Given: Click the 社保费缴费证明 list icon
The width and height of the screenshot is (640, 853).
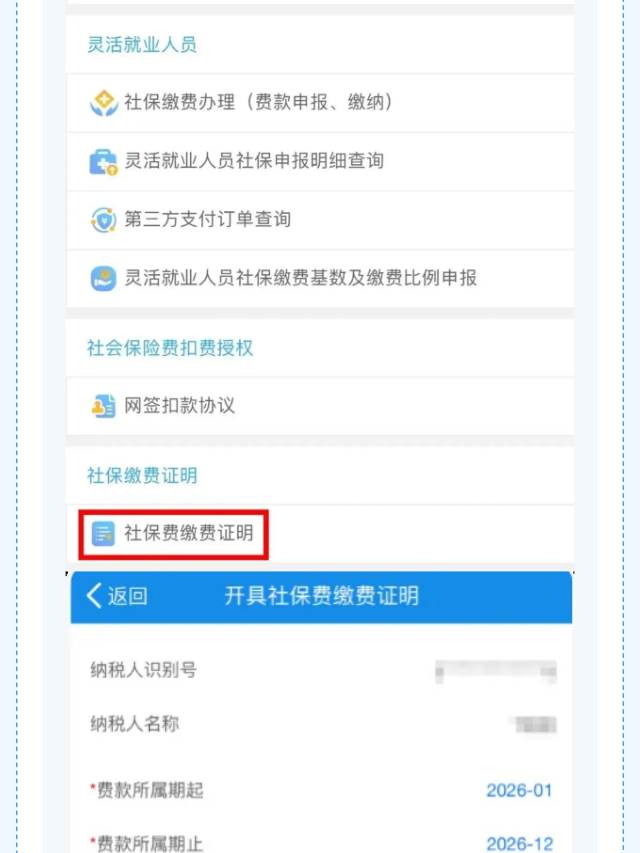Looking at the screenshot, I should [103, 534].
